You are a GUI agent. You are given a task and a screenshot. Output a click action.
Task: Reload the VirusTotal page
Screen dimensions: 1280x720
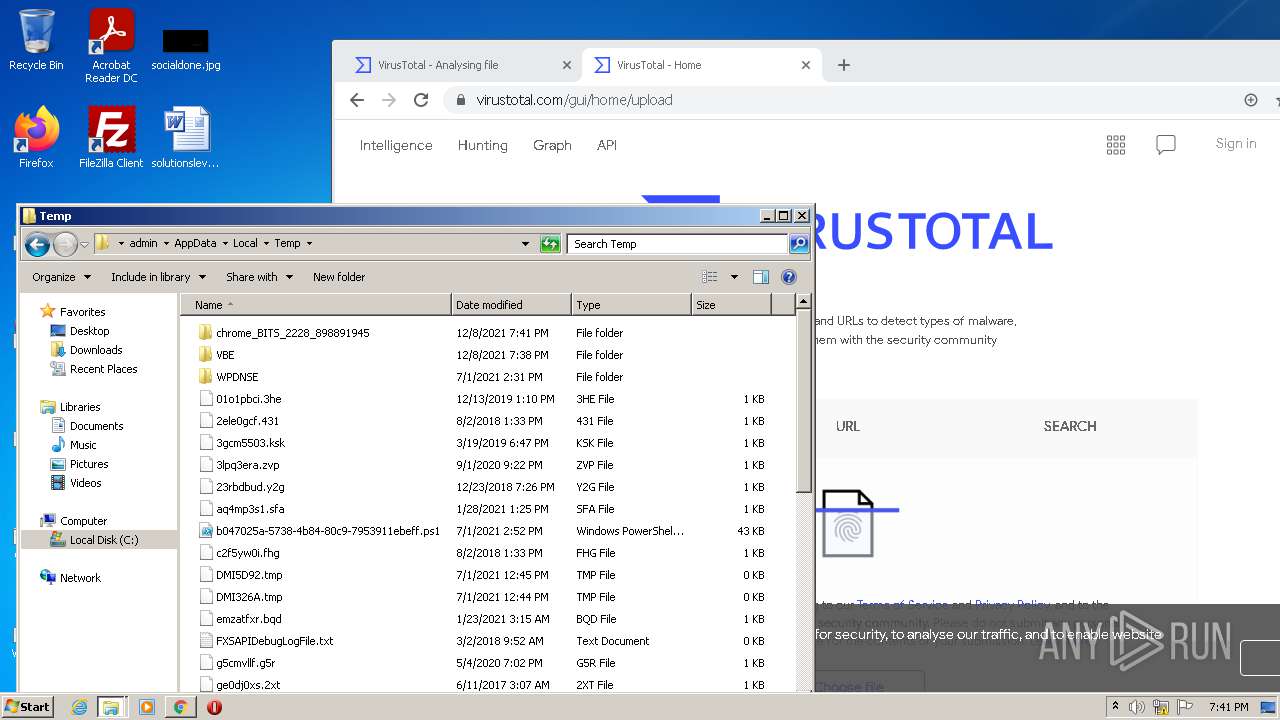click(x=421, y=100)
